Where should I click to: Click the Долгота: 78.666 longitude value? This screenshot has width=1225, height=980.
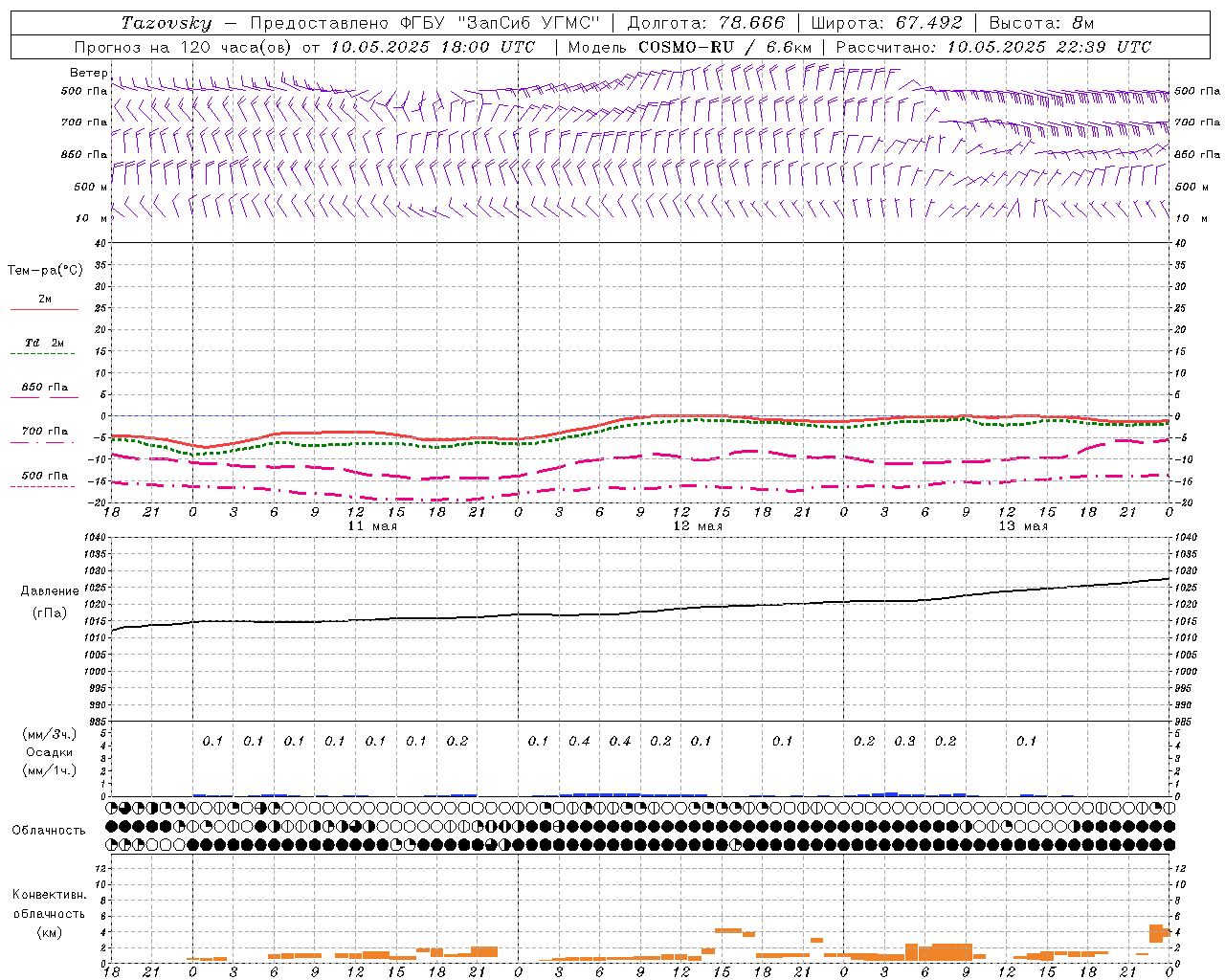[x=705, y=23]
